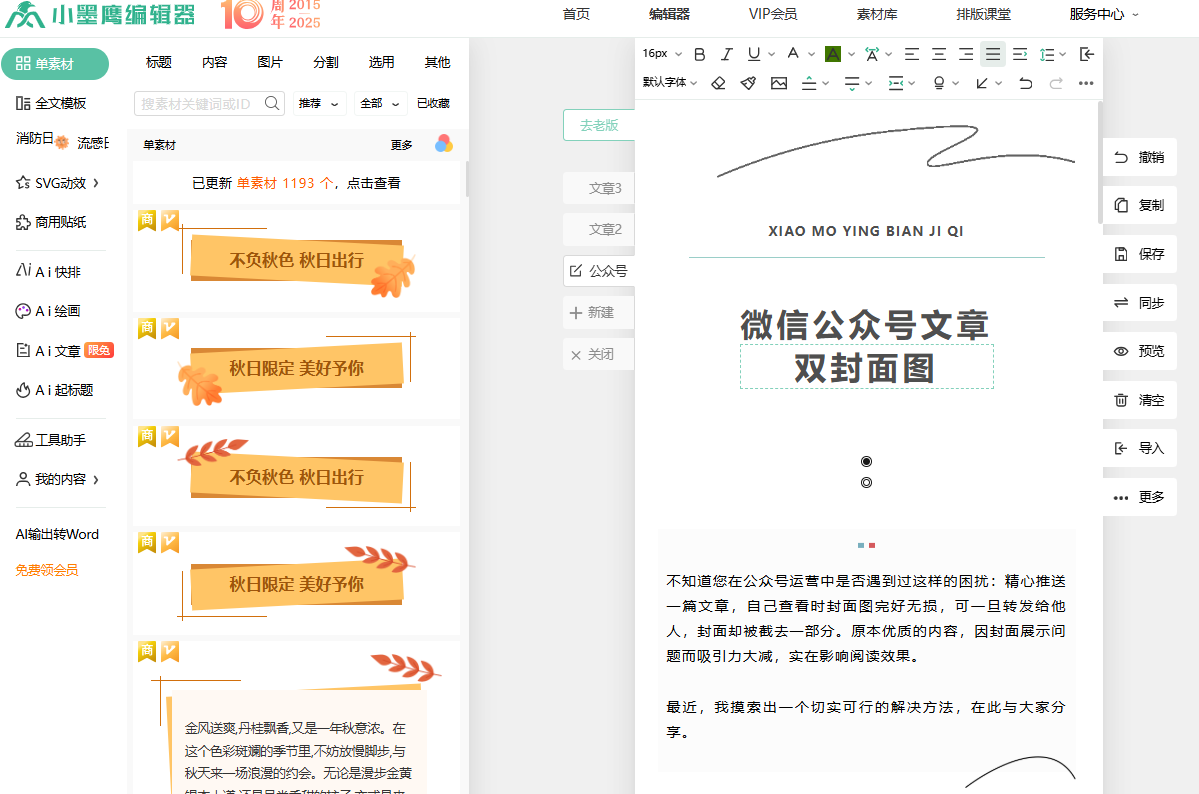Click the green text highlight color swatch

(832, 54)
